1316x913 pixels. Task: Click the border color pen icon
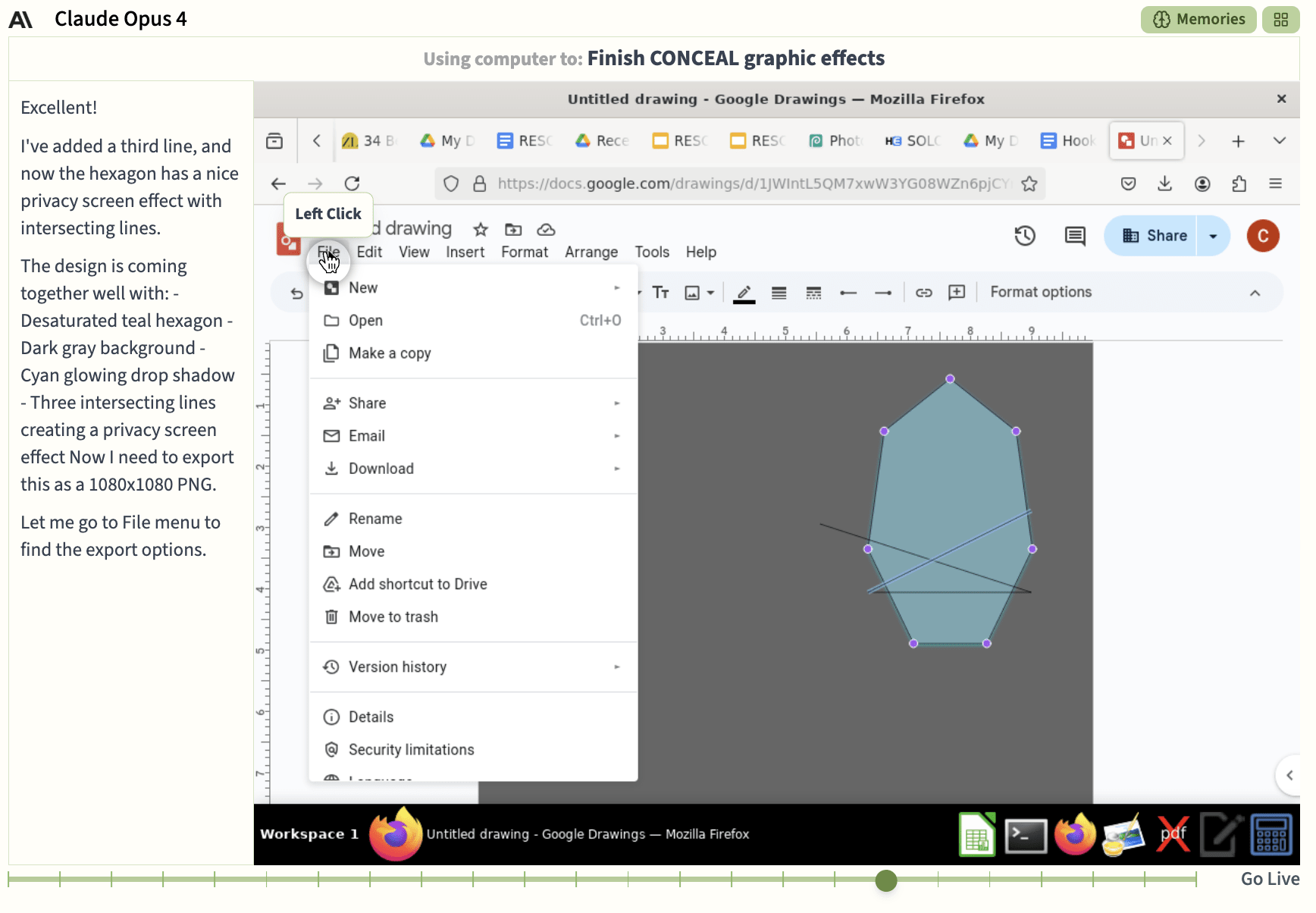(744, 293)
